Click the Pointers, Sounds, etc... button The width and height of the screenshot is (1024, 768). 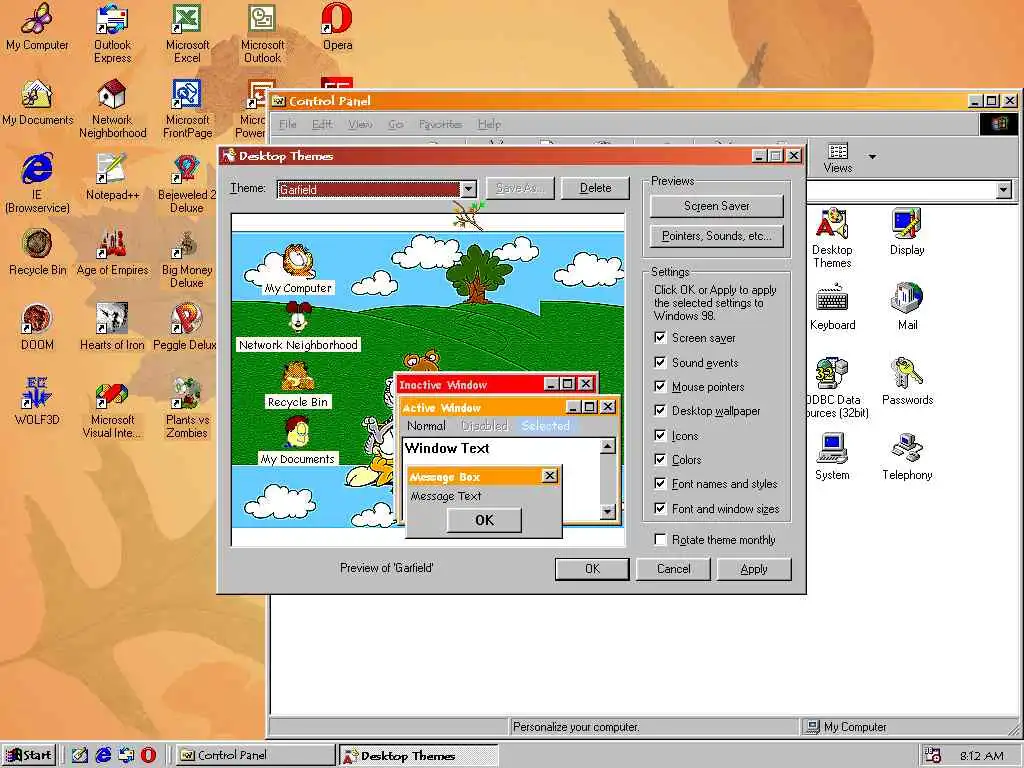[x=716, y=236]
